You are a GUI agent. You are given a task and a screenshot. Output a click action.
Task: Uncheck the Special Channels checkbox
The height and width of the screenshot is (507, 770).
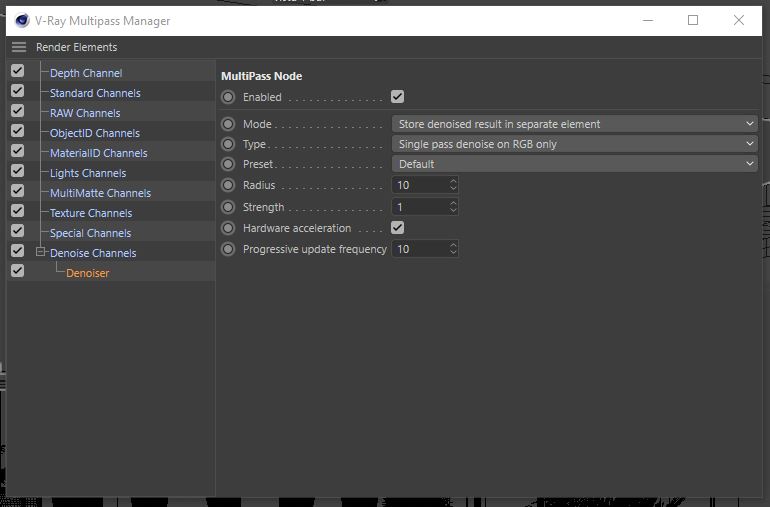coord(18,230)
